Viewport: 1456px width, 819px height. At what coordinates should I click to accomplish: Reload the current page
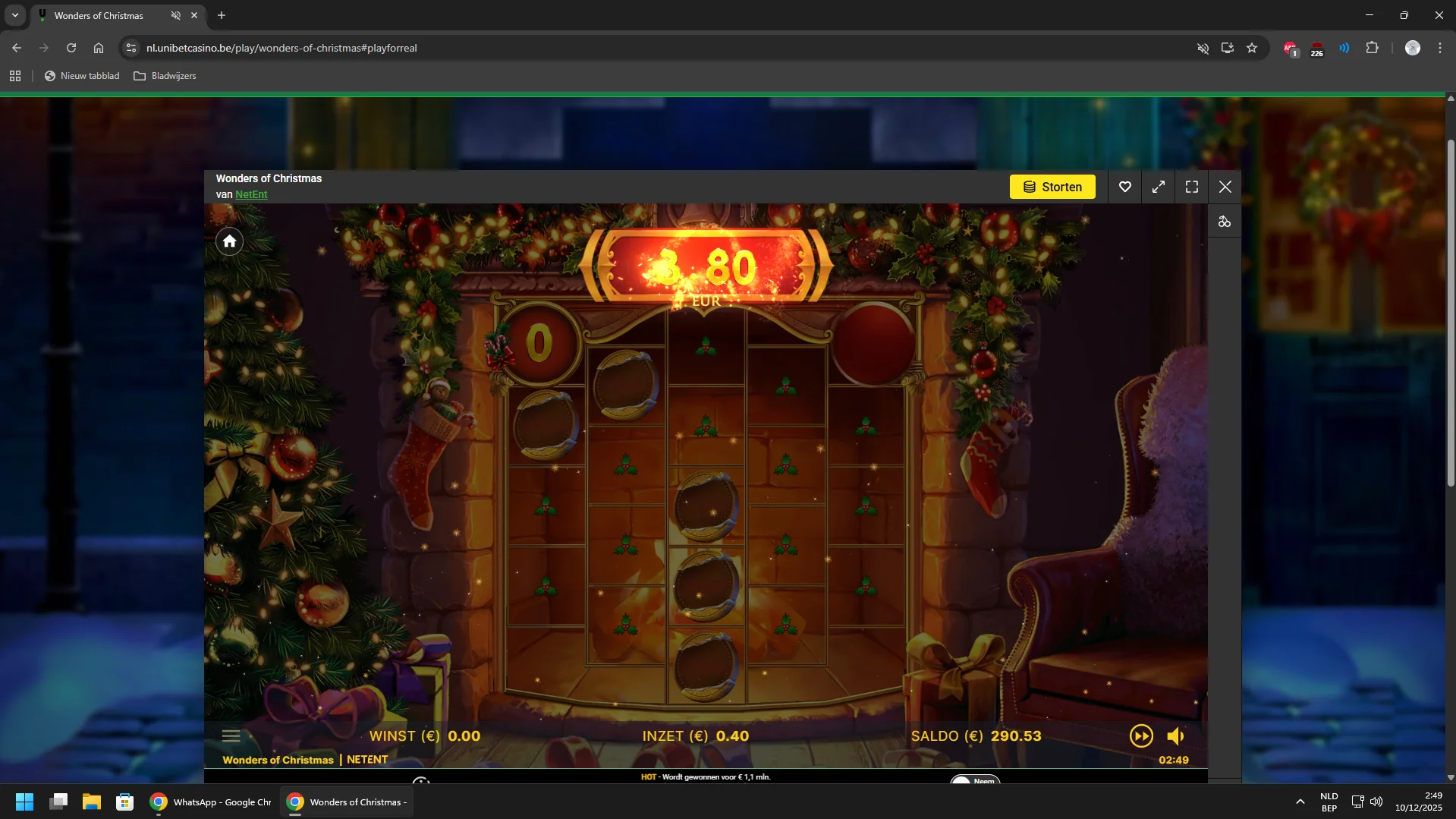click(x=71, y=48)
